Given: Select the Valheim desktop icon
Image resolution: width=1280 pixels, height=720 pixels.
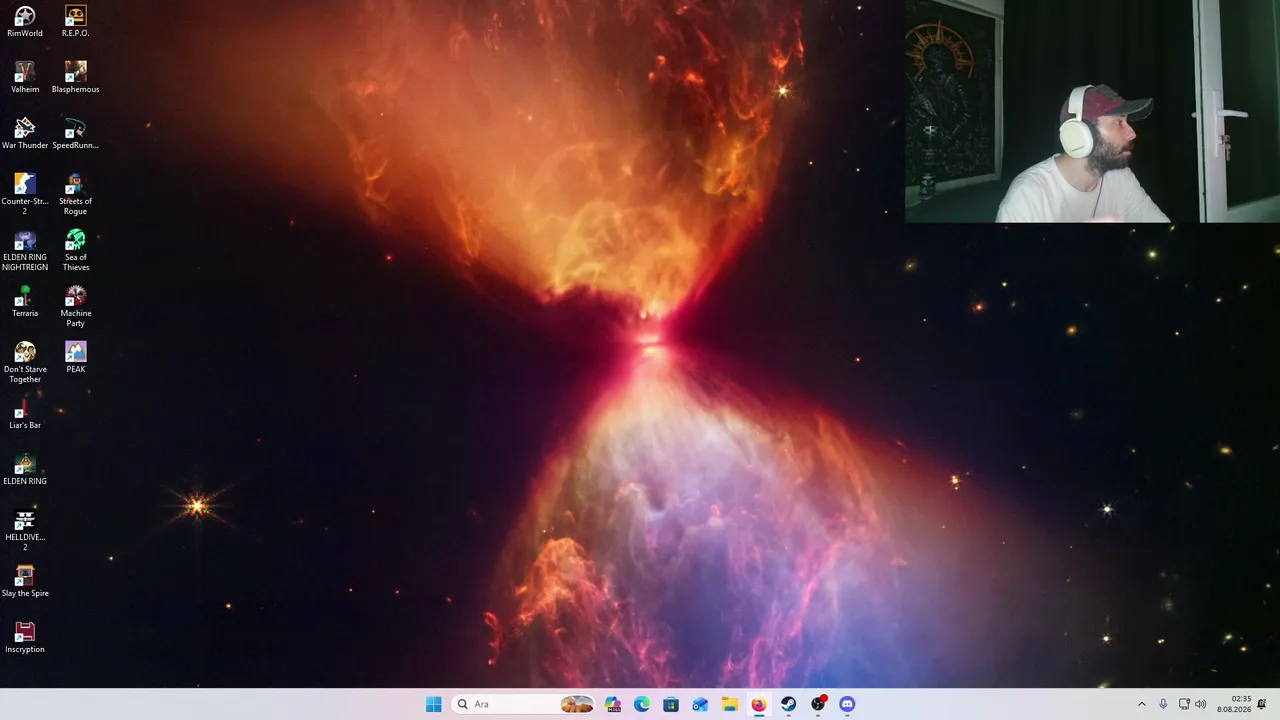Looking at the screenshot, I should [x=25, y=77].
